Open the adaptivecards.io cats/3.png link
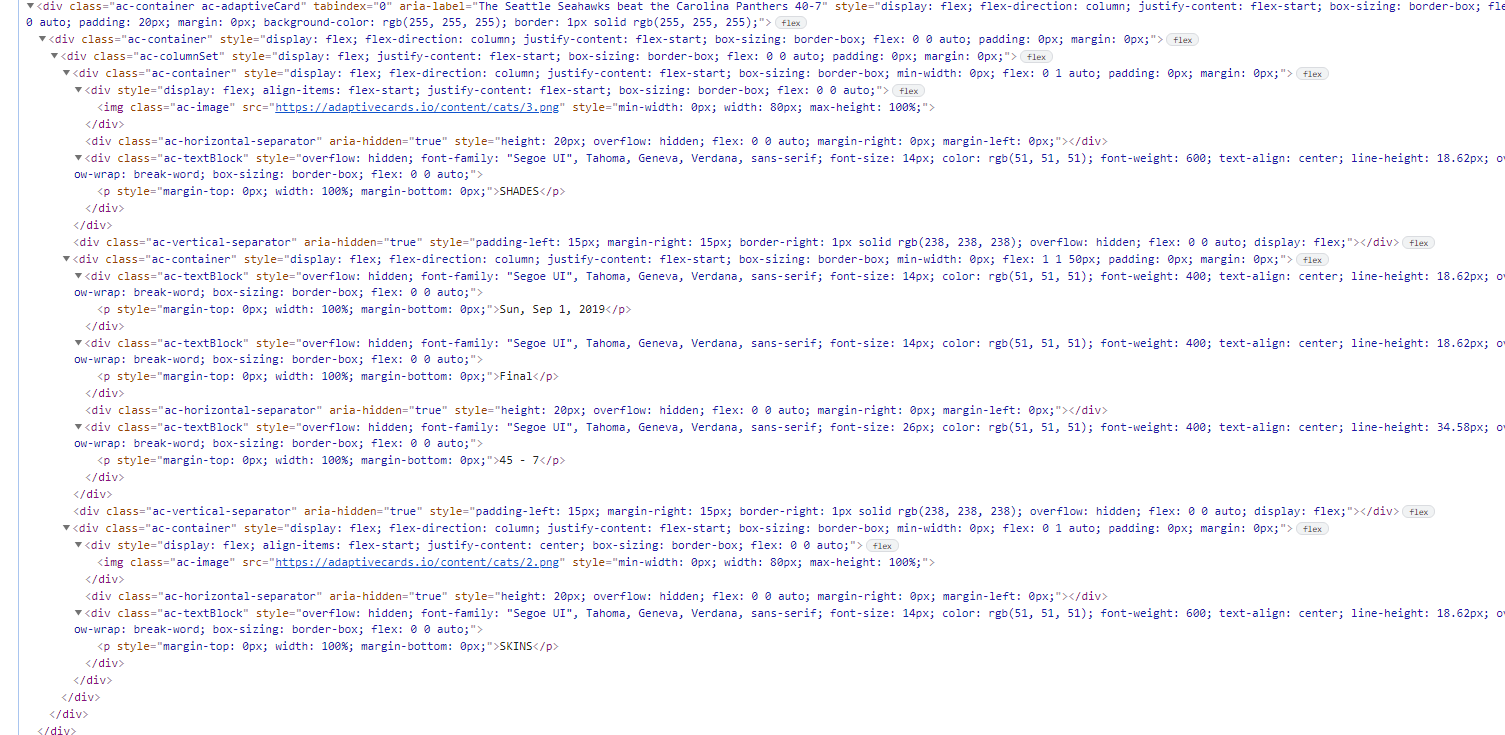The height and width of the screenshot is (735, 1505). tap(418, 108)
